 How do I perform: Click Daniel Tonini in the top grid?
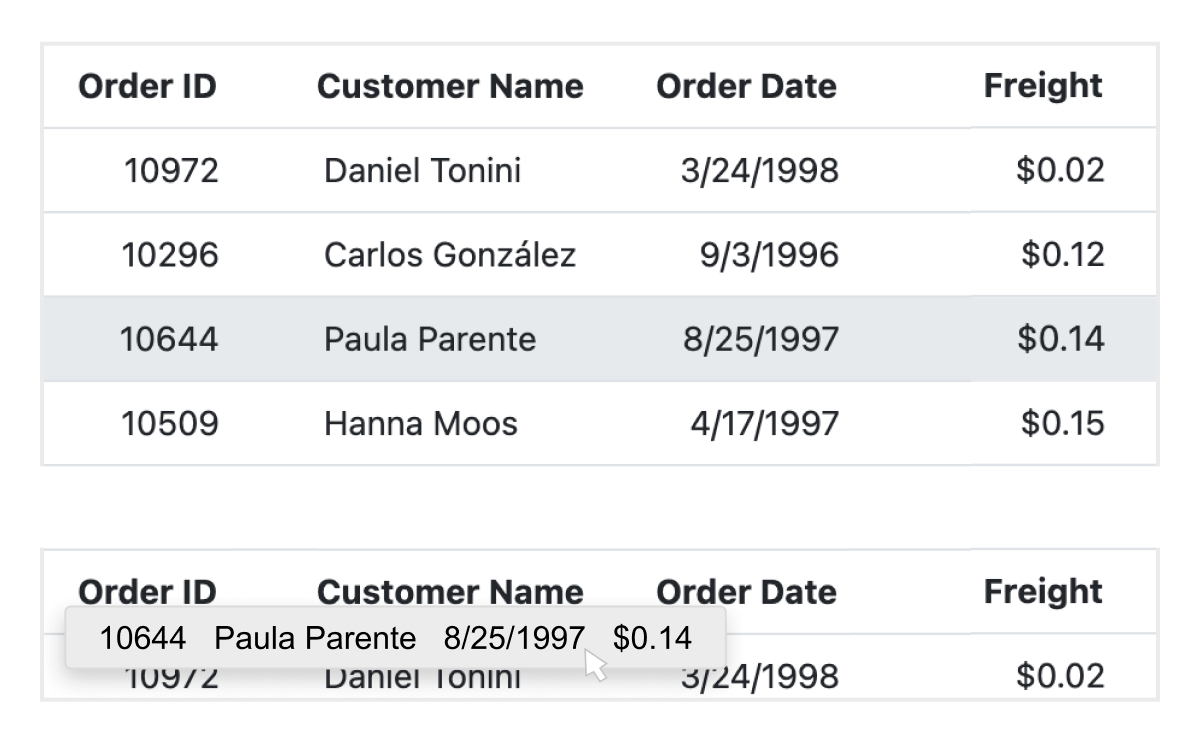422,171
